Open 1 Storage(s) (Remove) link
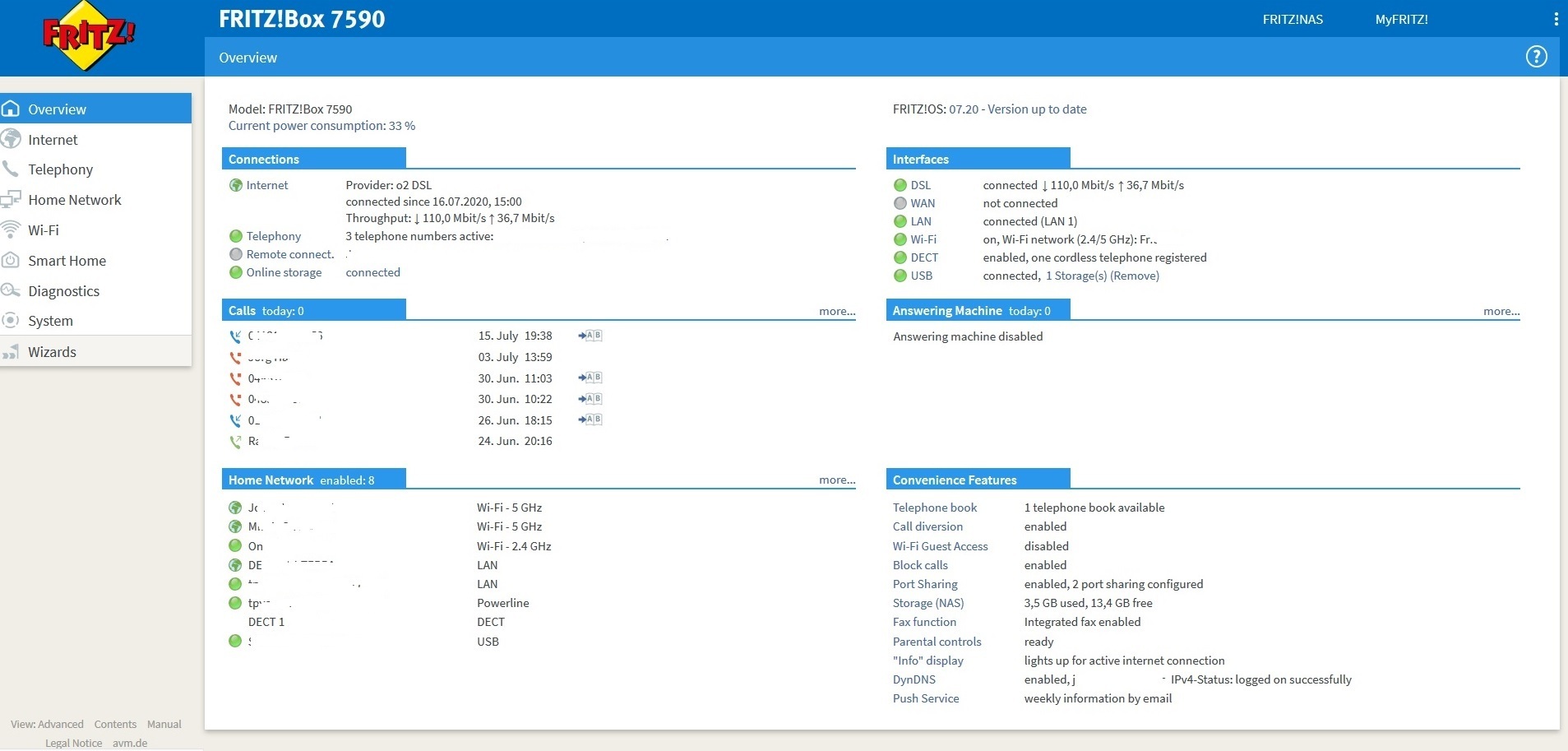This screenshot has width=1568, height=751. (1103, 276)
